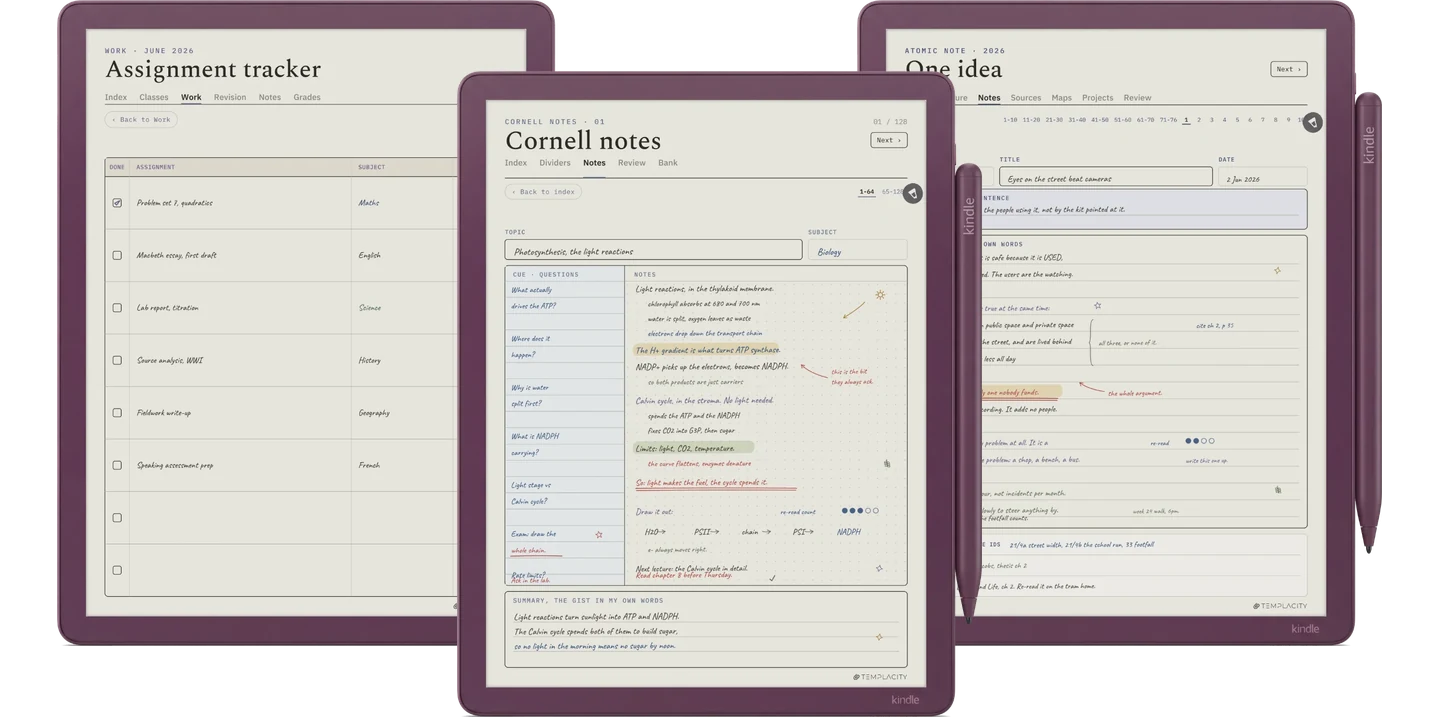
Task: Open the Projects tab on One idea page
Action: [x=1098, y=98]
